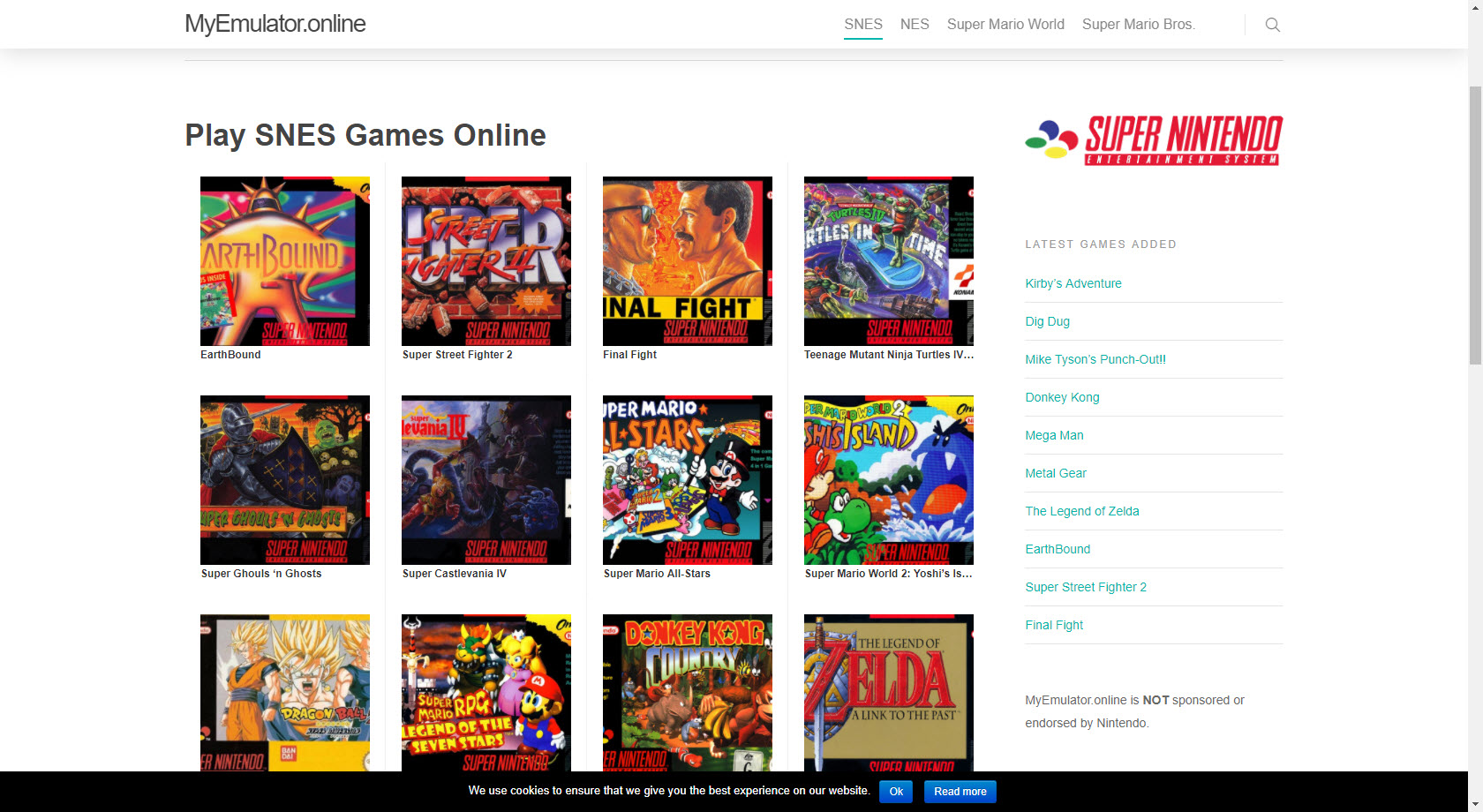Open Donkey Kong Country cover image
The height and width of the screenshot is (812, 1483).
[x=688, y=693]
